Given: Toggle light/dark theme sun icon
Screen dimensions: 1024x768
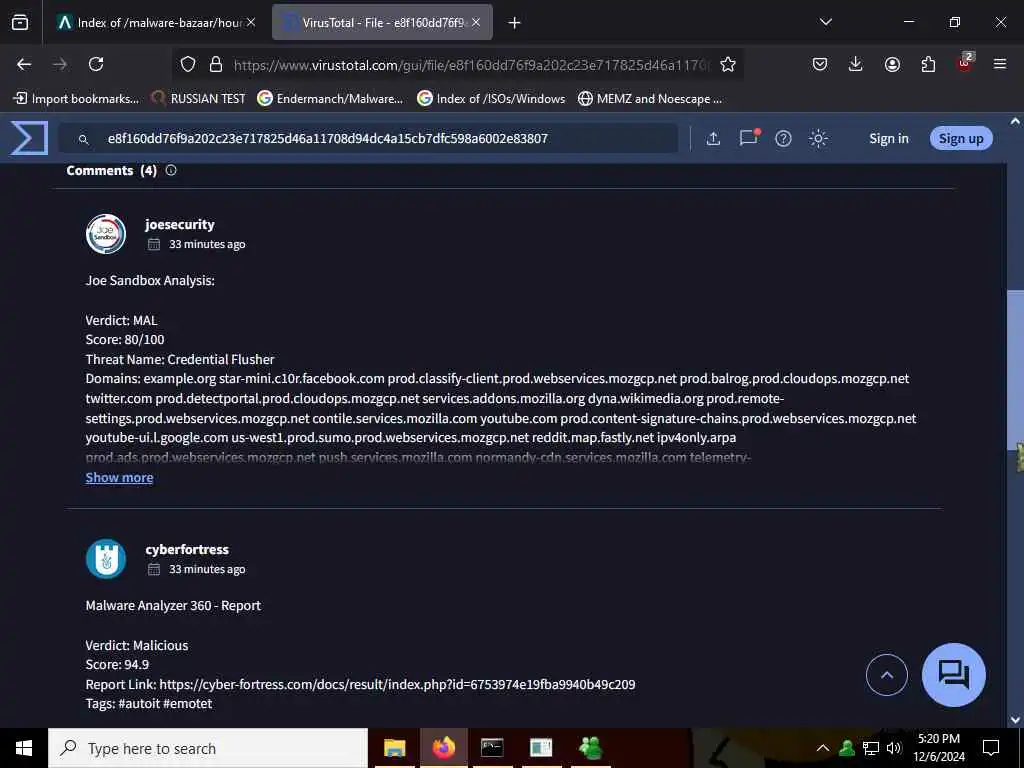Looking at the screenshot, I should (818, 138).
